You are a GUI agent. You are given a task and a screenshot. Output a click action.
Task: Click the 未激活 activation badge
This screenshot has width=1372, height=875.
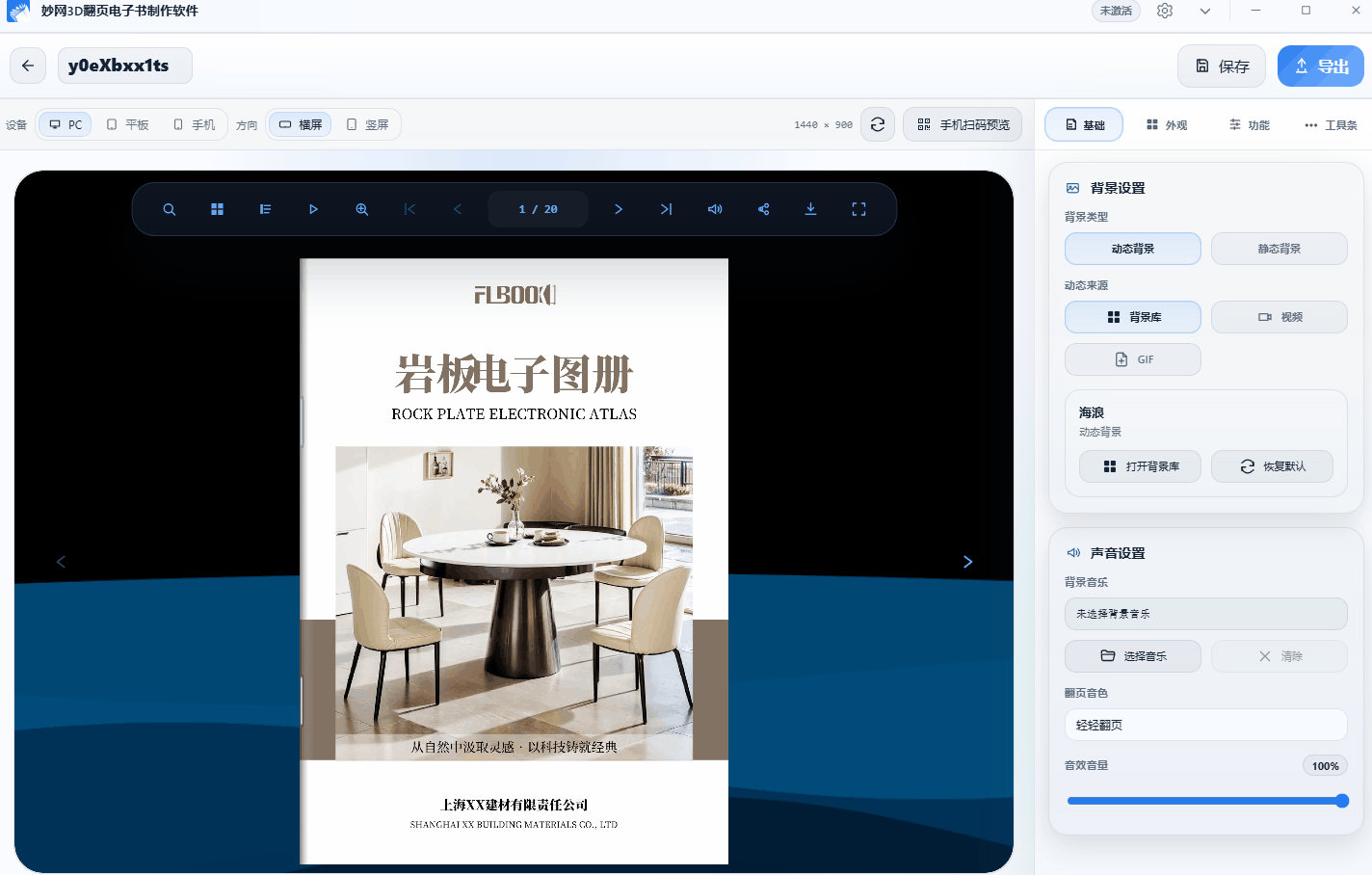tap(1116, 11)
